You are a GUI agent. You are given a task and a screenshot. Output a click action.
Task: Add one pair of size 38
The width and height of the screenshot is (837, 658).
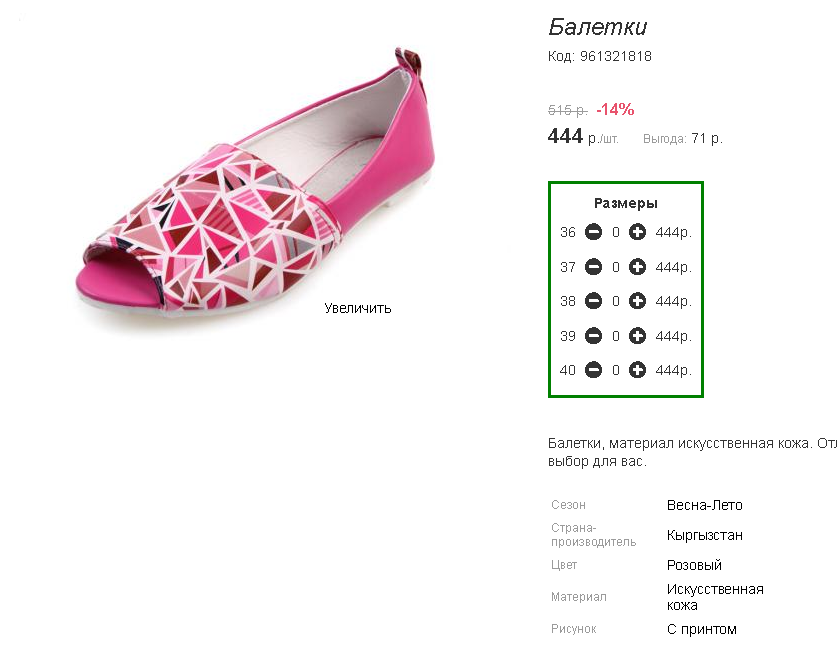[x=637, y=301]
